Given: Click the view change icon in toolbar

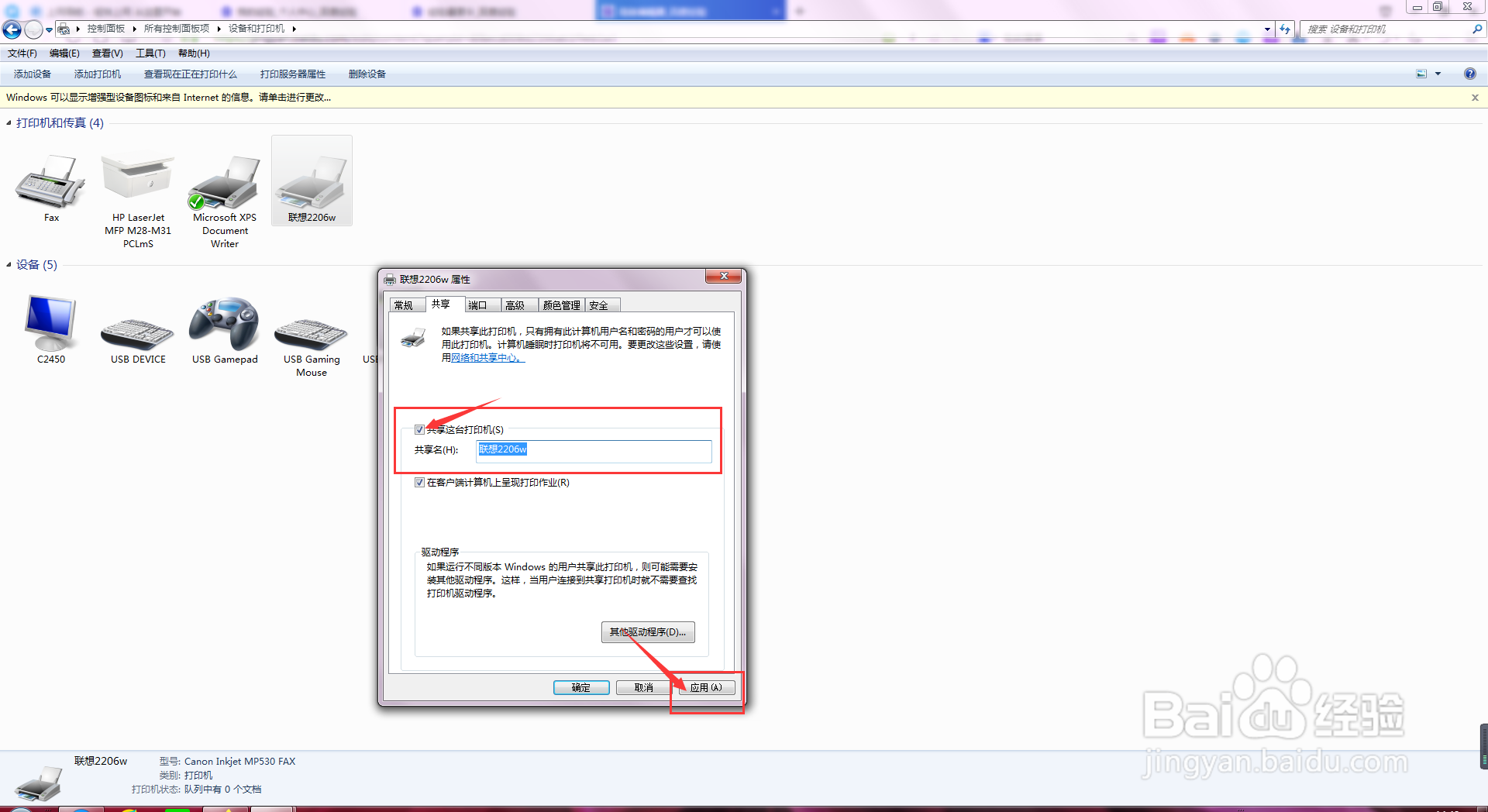Looking at the screenshot, I should pos(1421,74).
